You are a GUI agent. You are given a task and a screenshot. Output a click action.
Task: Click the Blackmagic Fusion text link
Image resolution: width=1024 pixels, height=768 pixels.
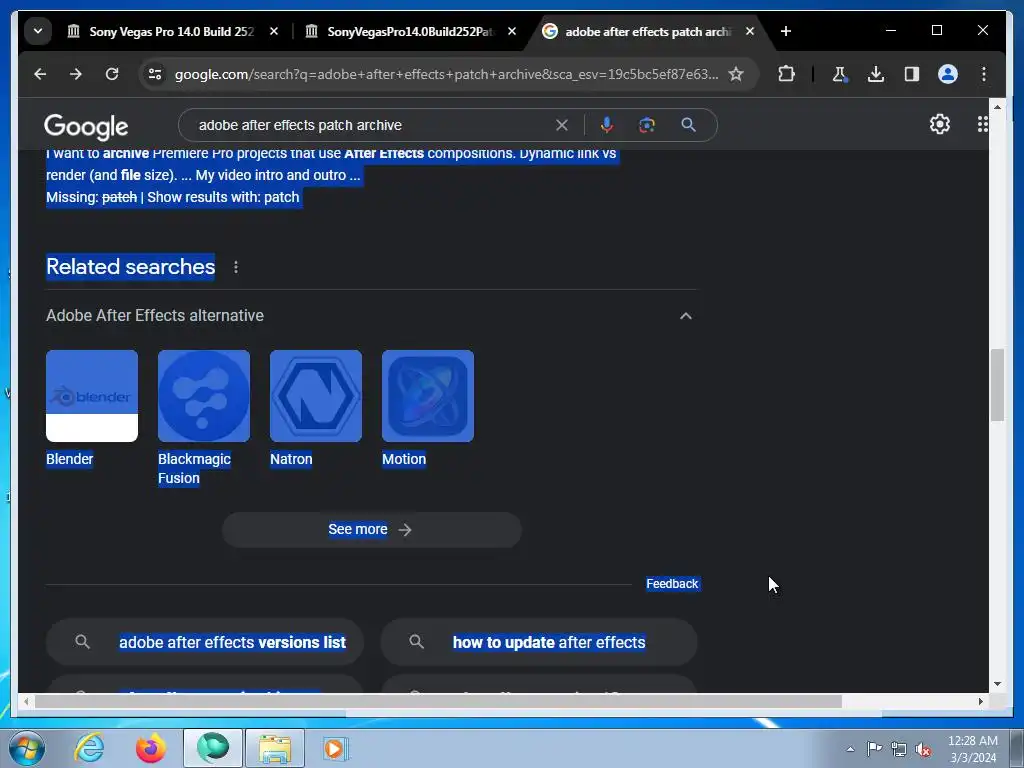195,468
